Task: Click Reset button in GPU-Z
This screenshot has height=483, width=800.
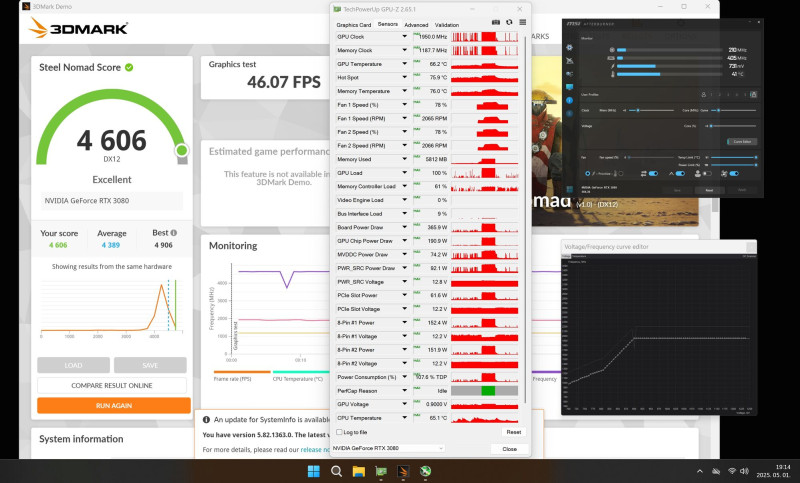Action: pos(513,432)
